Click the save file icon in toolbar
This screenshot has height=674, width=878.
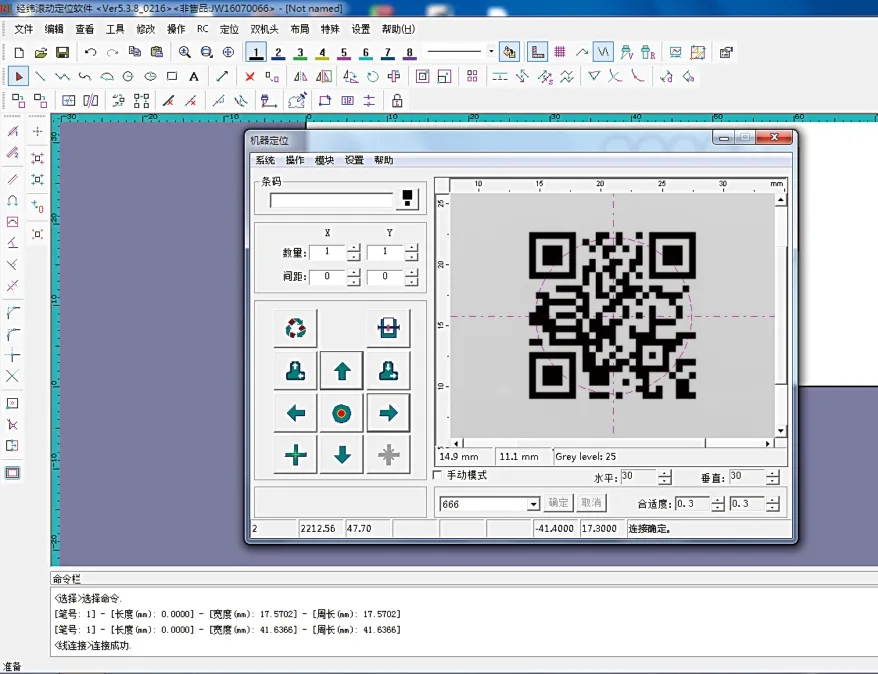click(63, 53)
